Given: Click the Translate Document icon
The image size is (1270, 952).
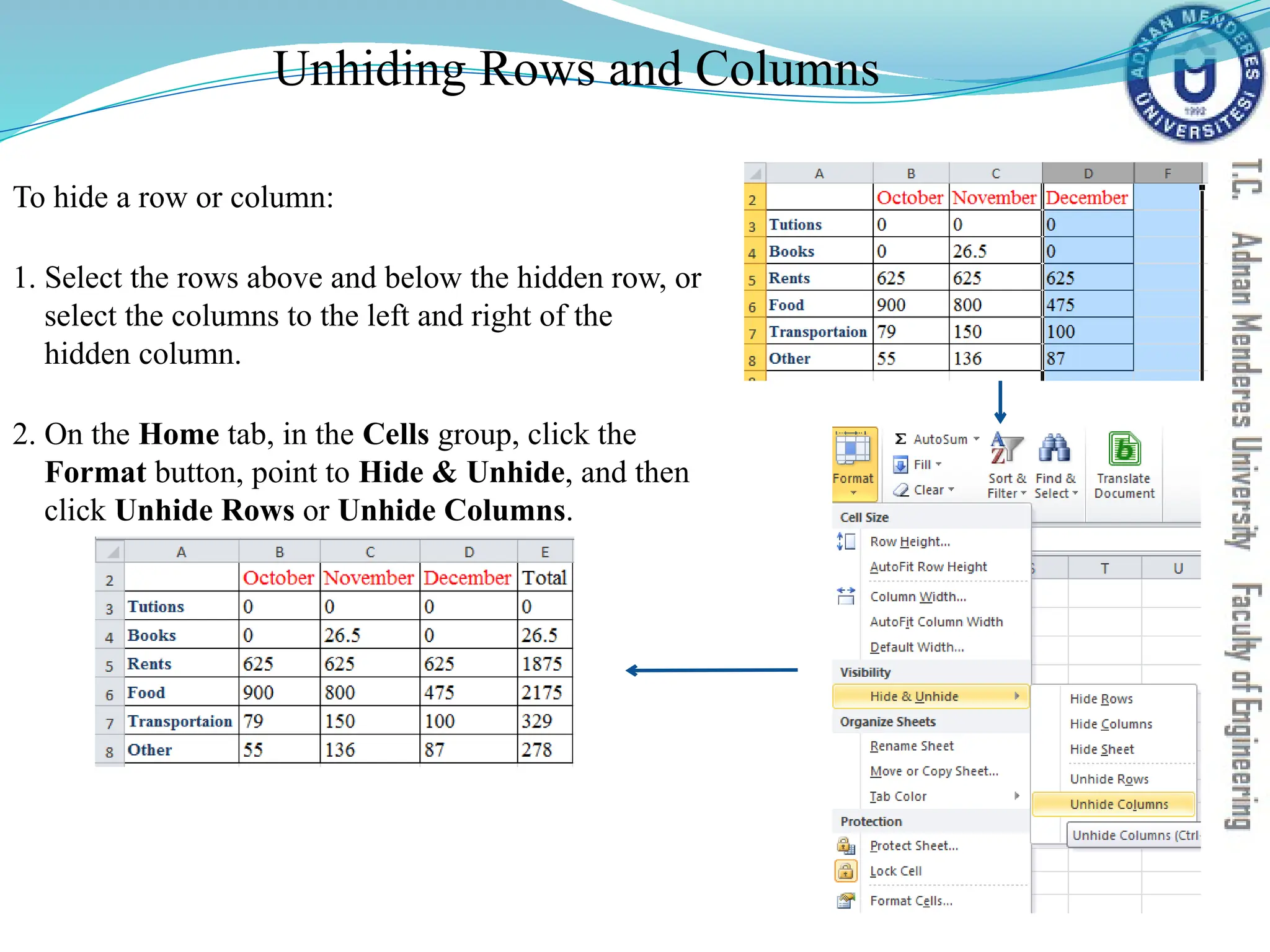Looking at the screenshot, I should (1124, 449).
